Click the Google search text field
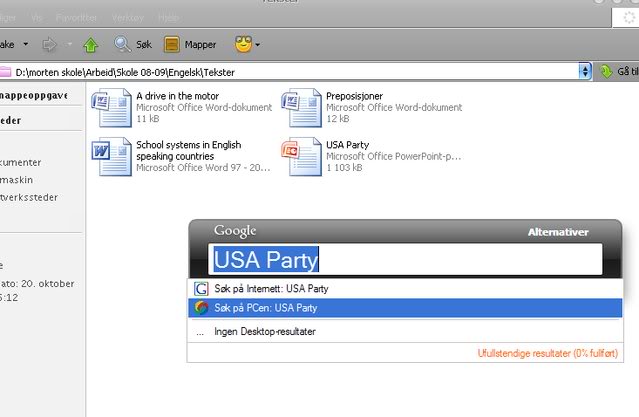639x417 pixels. [x=405, y=259]
